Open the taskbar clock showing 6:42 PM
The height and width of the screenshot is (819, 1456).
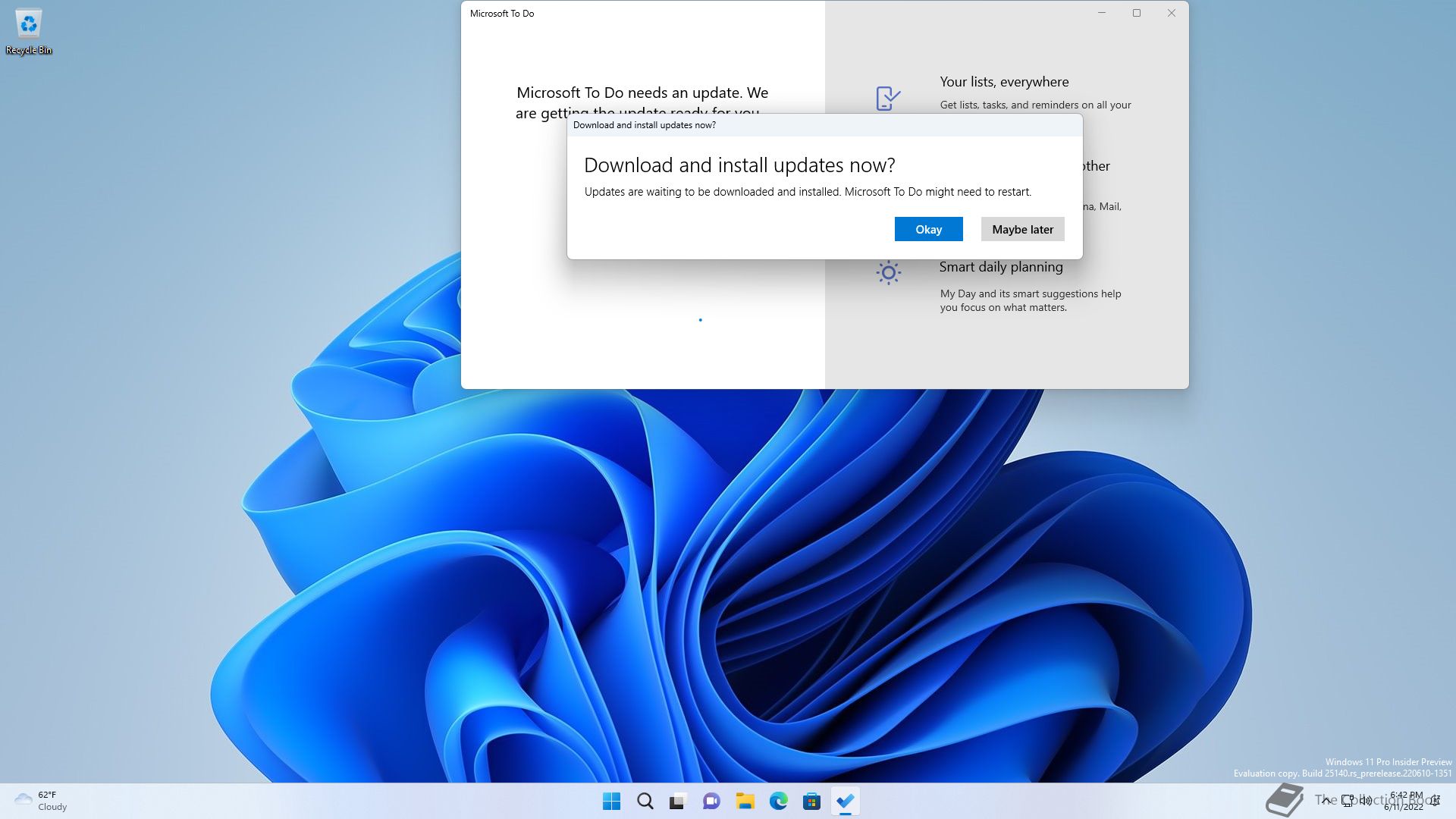click(x=1405, y=801)
